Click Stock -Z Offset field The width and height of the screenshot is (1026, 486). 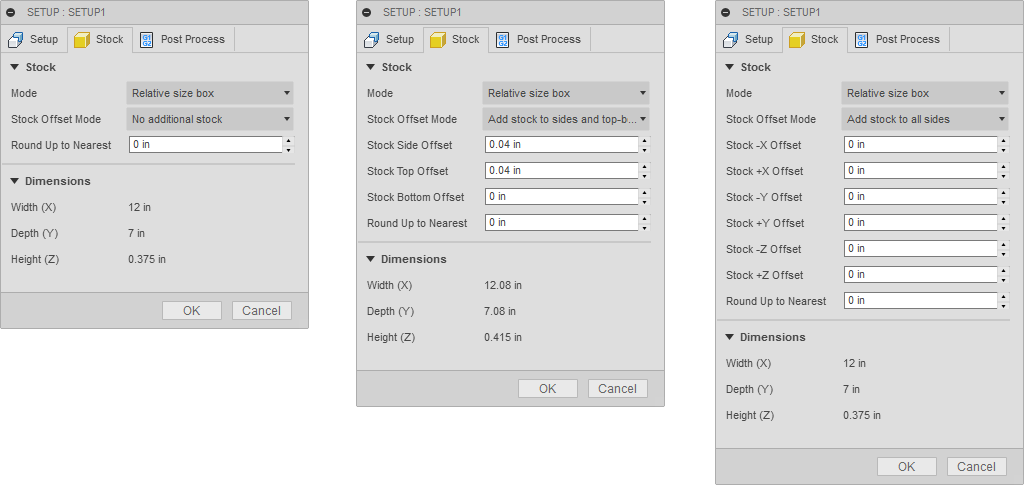pyautogui.click(x=921, y=249)
